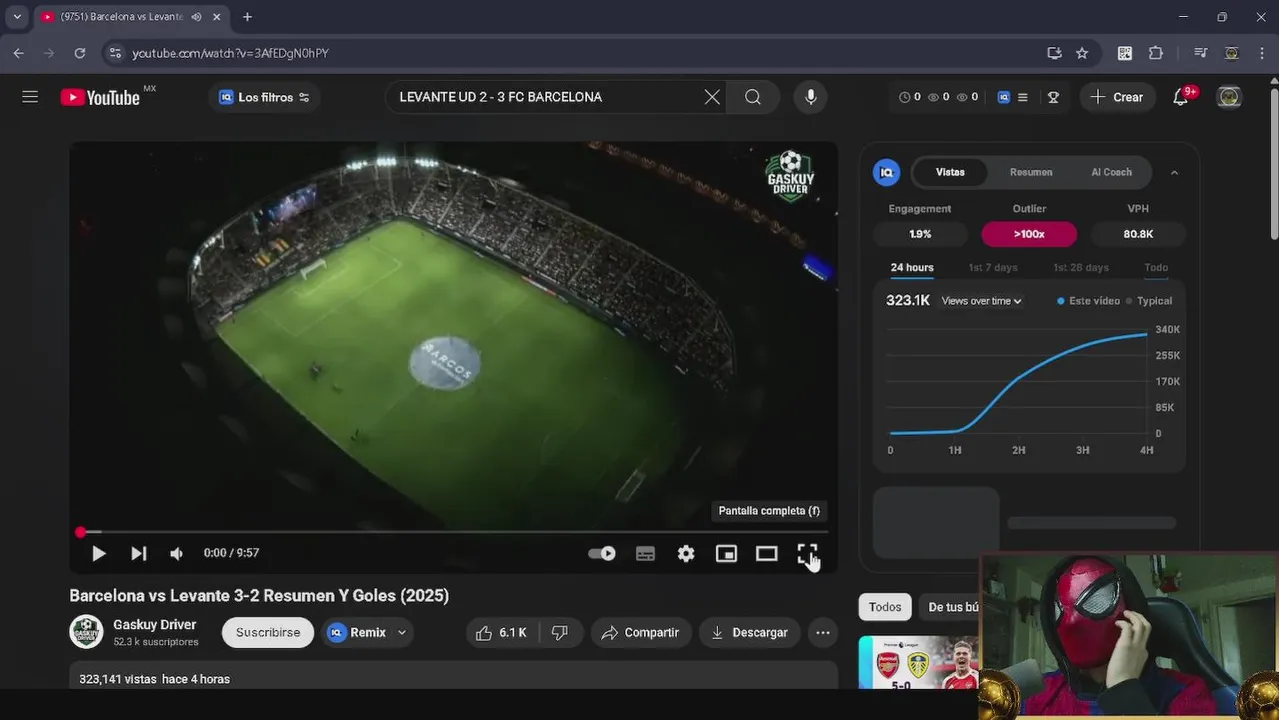
Task: Toggle Typical legend series
Action: (x=1148, y=301)
